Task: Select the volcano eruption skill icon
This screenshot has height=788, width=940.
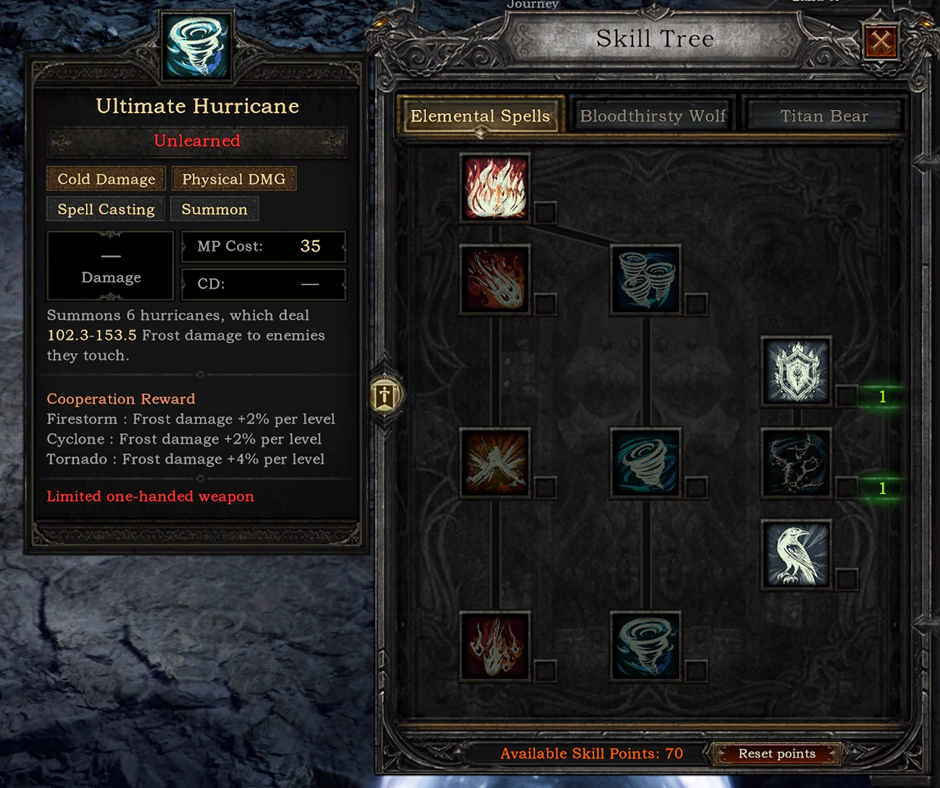Action: [x=495, y=463]
